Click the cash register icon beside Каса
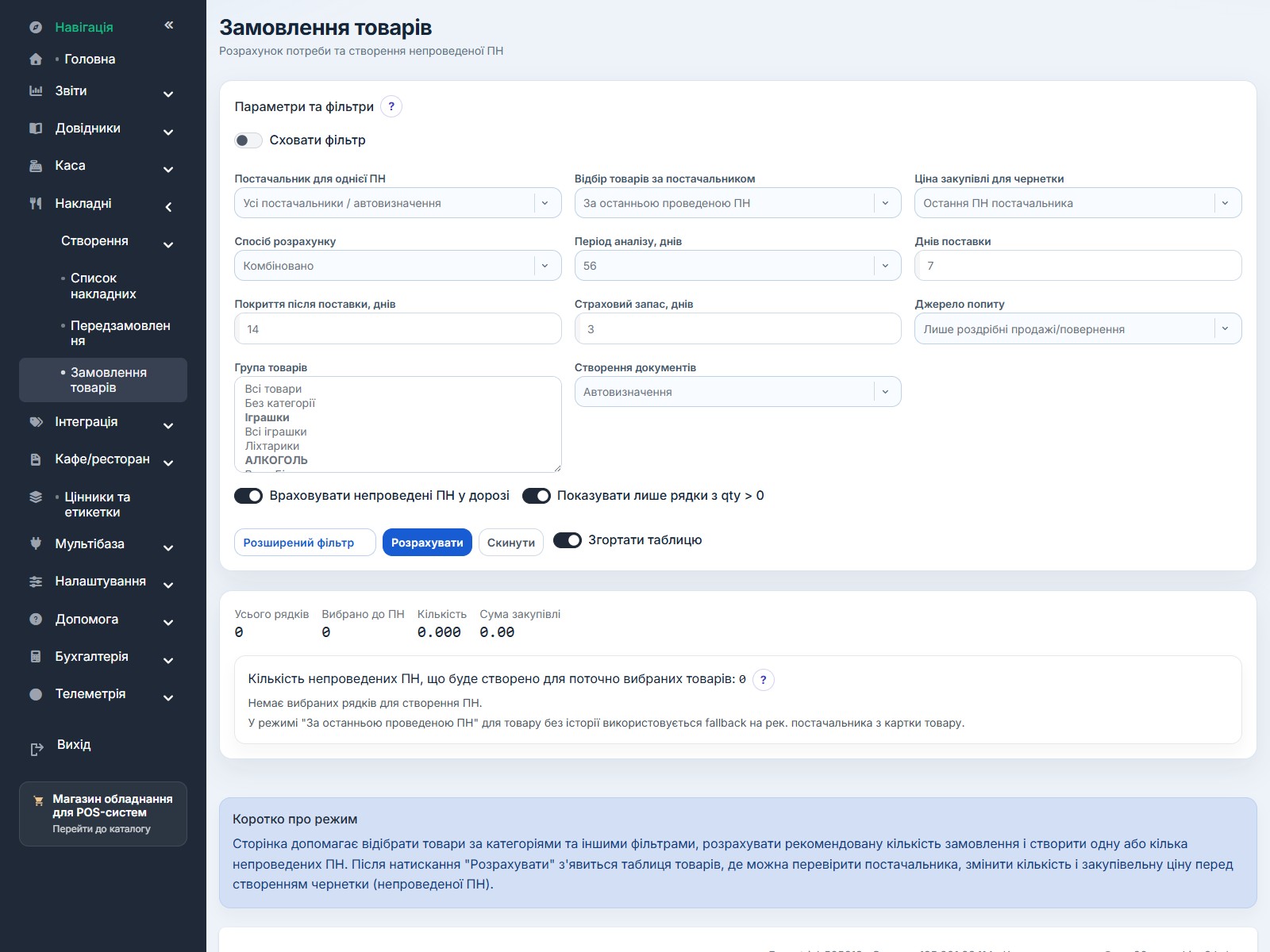 36,166
